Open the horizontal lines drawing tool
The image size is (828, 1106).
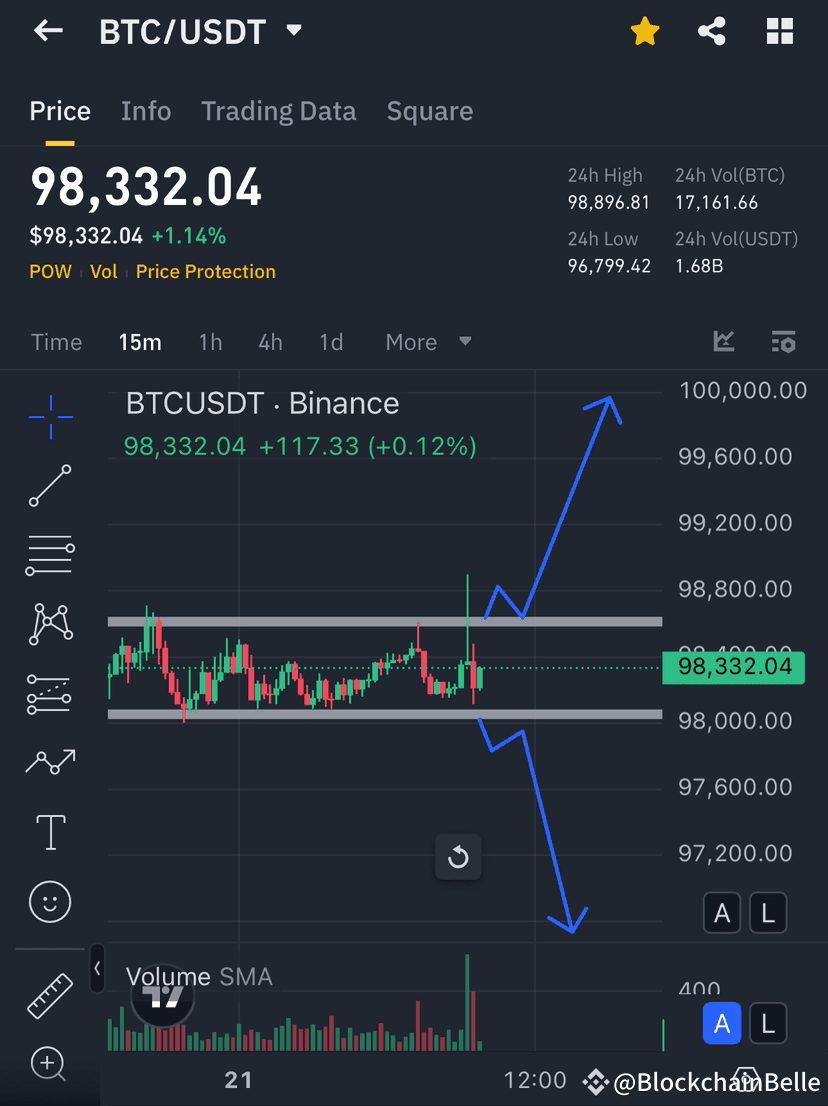pos(49,555)
